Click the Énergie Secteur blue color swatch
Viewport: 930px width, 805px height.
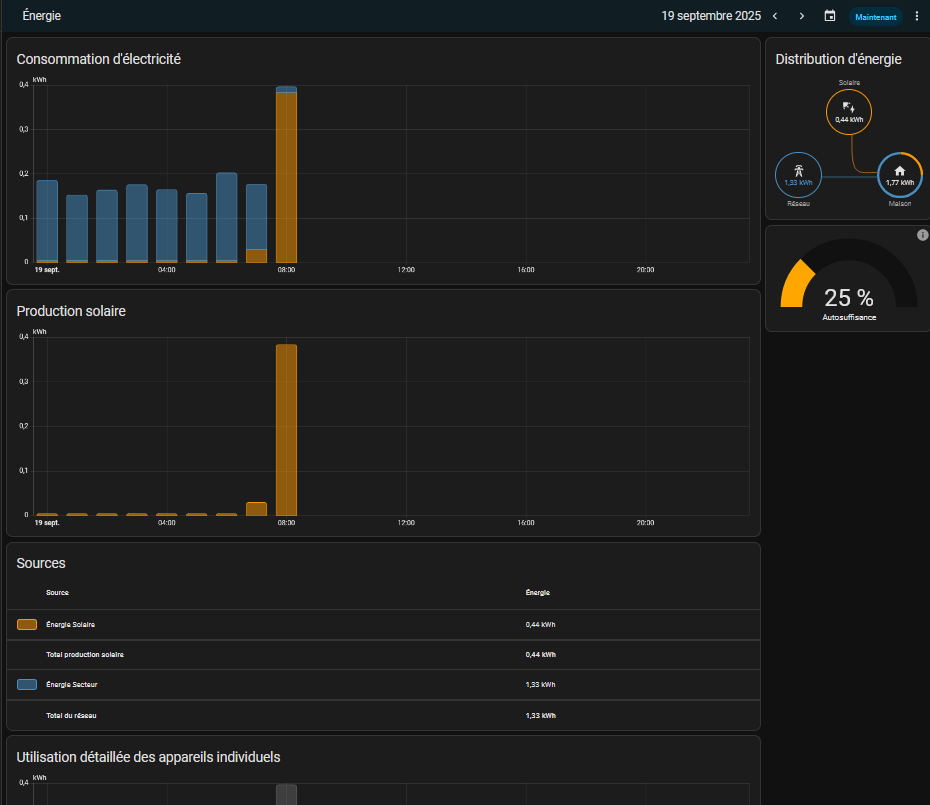27,685
